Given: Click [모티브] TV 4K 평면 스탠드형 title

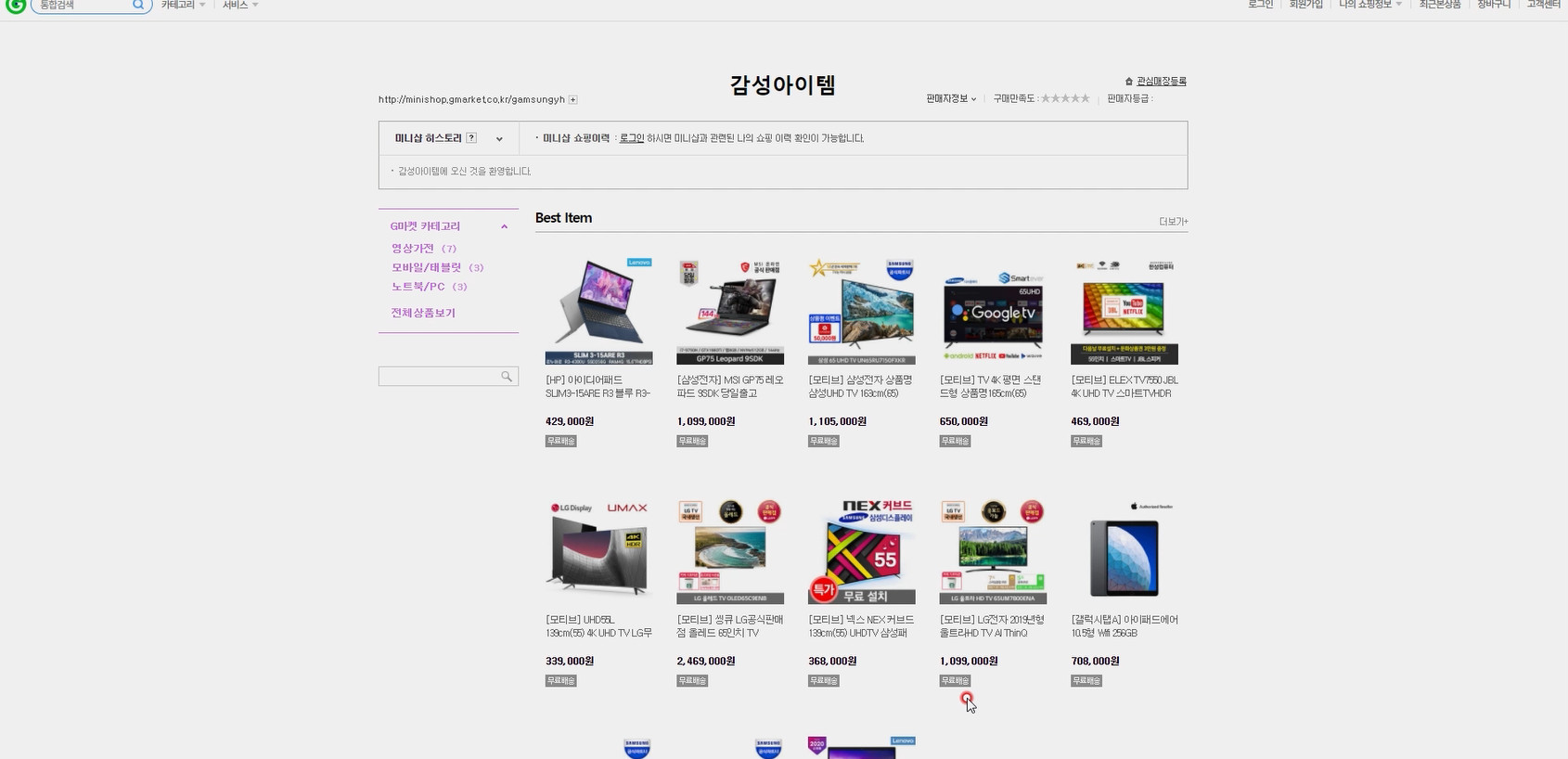Looking at the screenshot, I should (991, 387).
